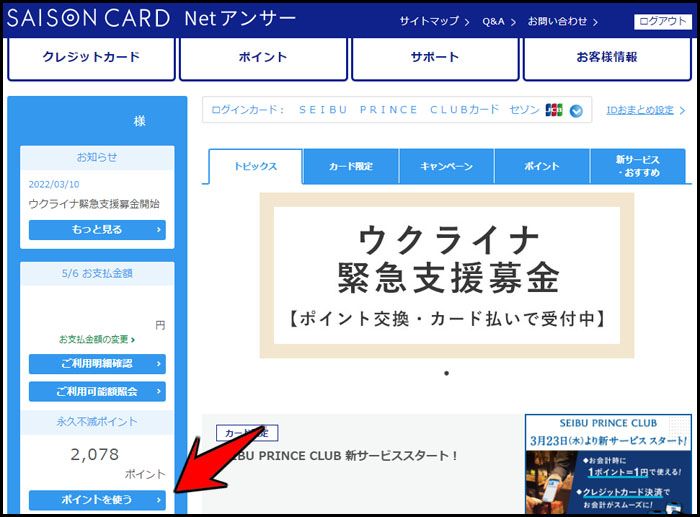This screenshot has height=517, width=700.
Task: Open the お問い合わせ link
Action: (x=557, y=21)
